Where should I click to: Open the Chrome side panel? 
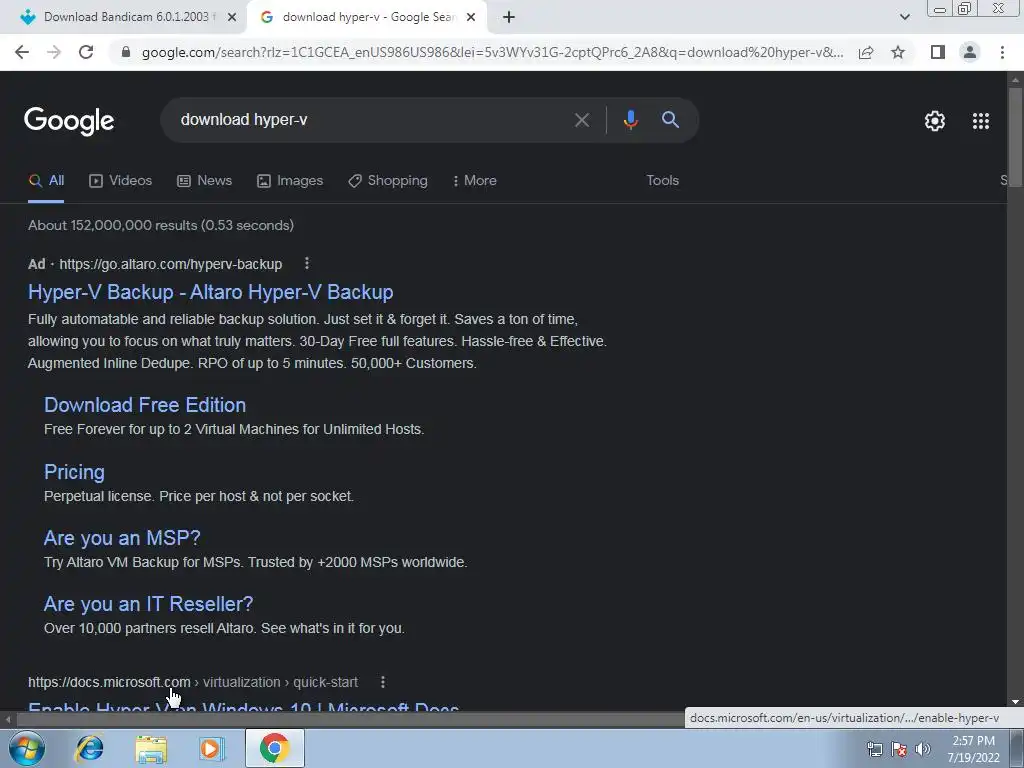pos(938,52)
